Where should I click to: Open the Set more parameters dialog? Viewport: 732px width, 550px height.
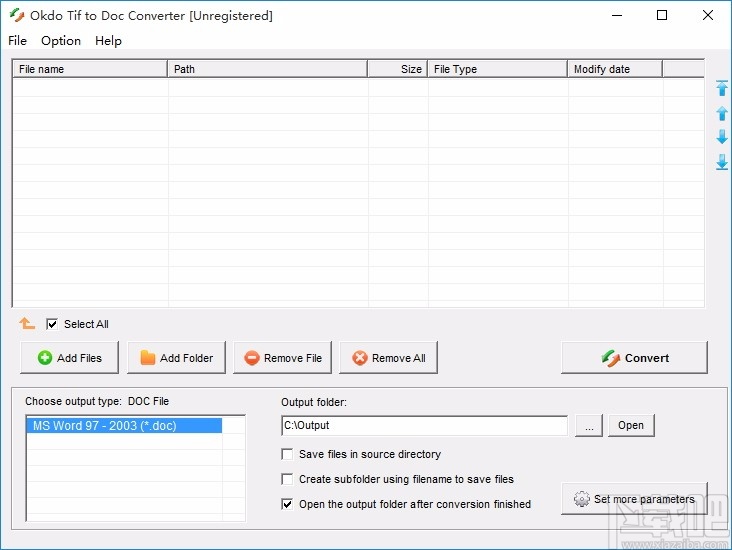(x=634, y=499)
